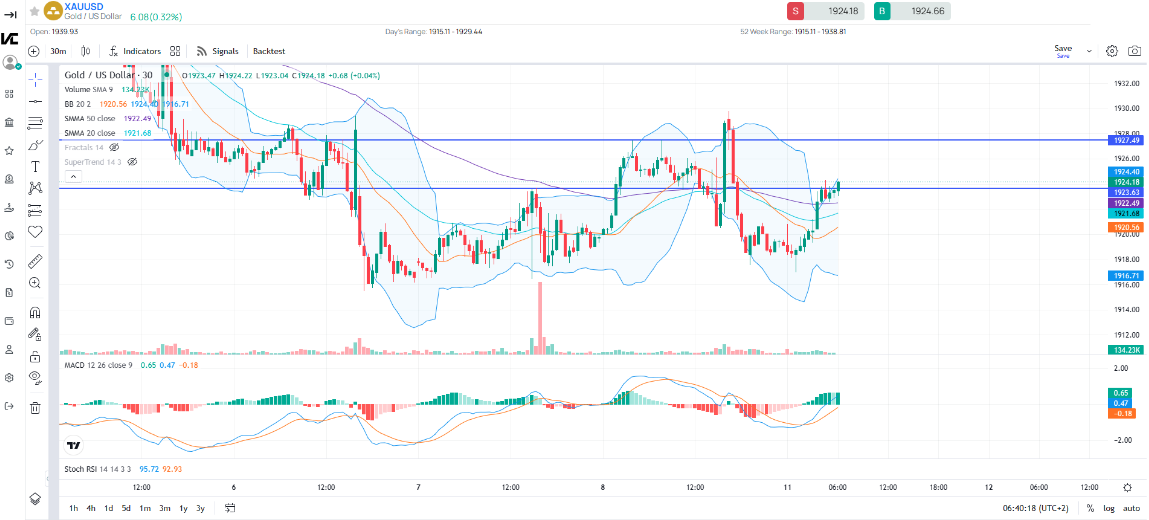1149x520 pixels.
Task: Switch to the 1d date range
Action: [x=107, y=508]
